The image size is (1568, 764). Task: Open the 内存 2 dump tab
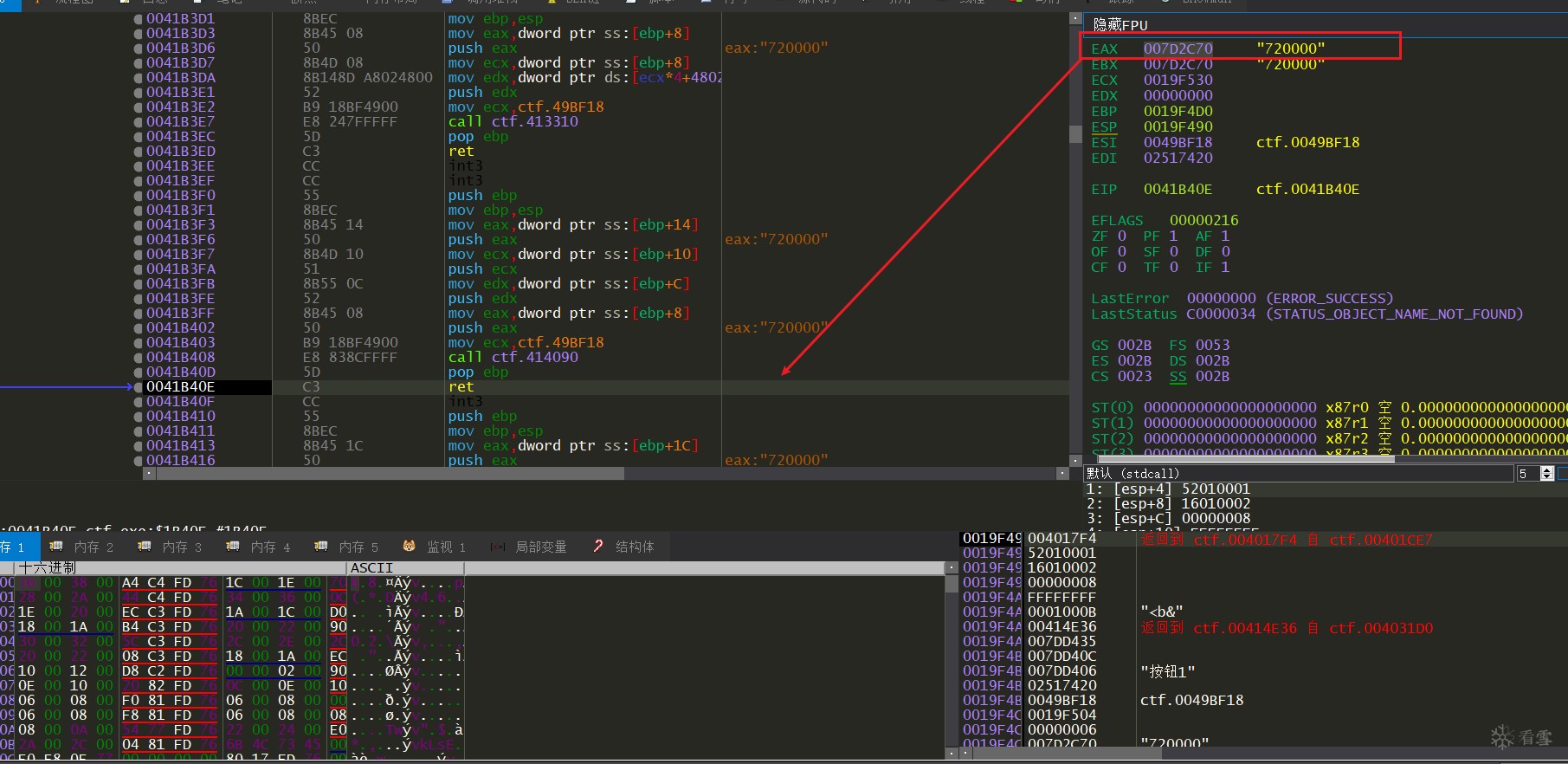tap(82, 547)
